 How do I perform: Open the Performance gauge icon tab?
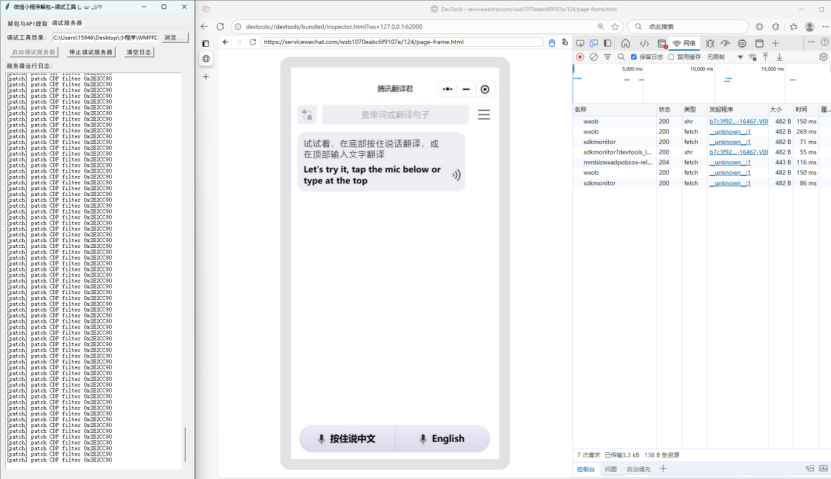coord(726,43)
